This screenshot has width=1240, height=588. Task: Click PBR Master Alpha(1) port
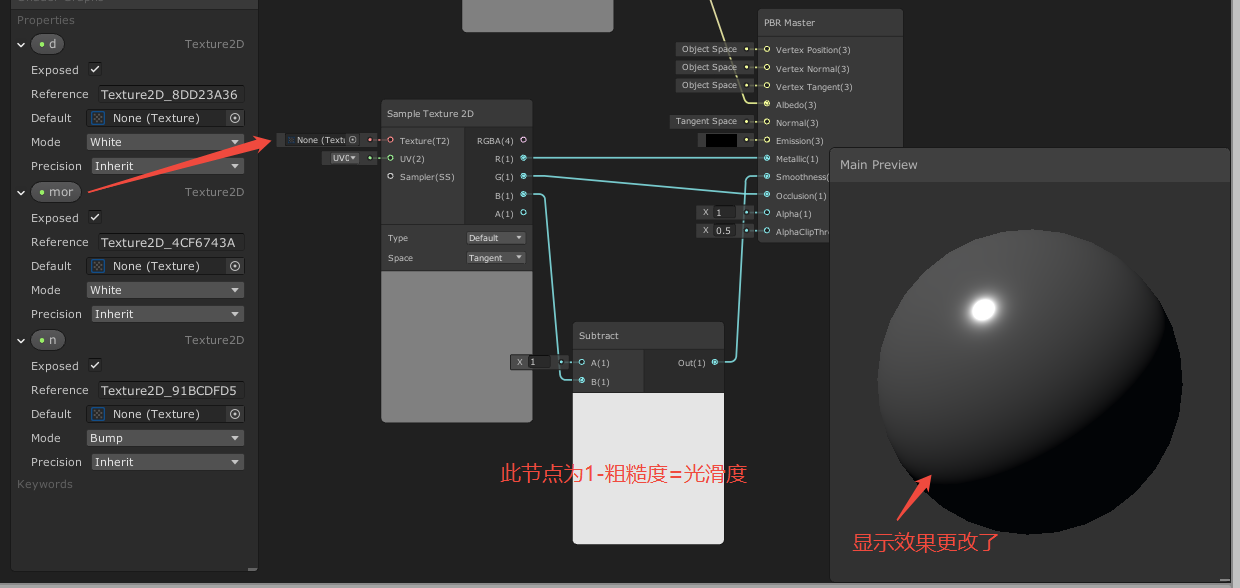click(x=767, y=213)
